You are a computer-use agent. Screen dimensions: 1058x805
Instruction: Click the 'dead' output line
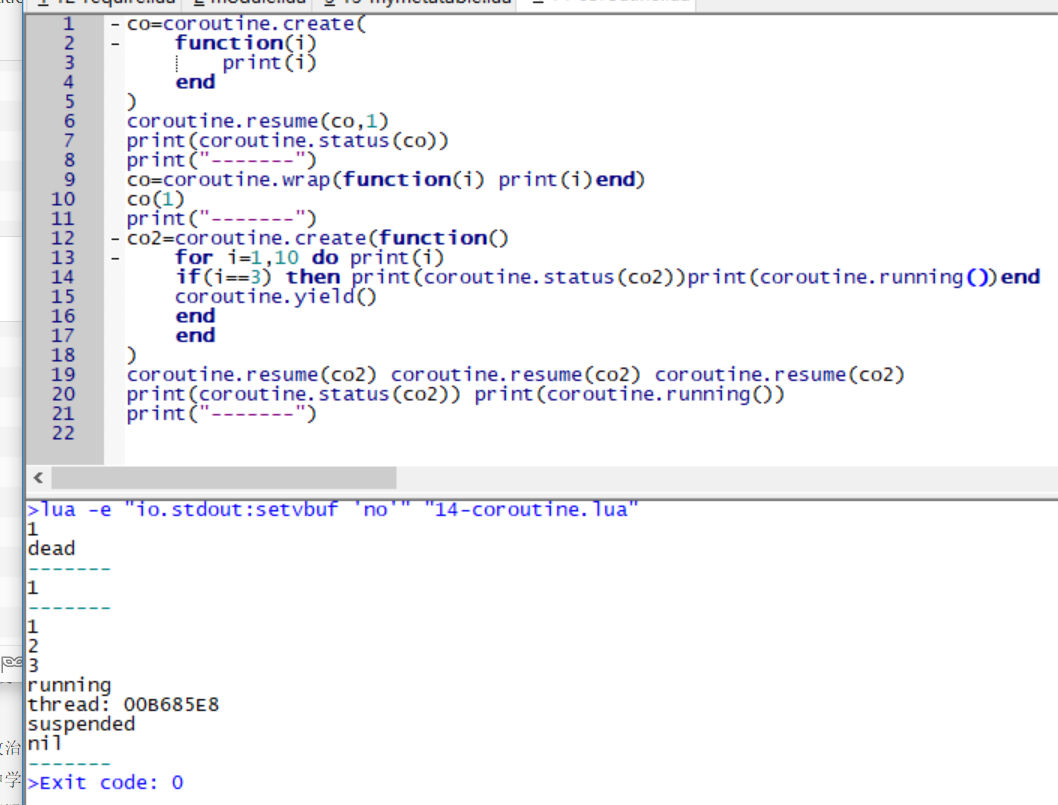pos(51,549)
